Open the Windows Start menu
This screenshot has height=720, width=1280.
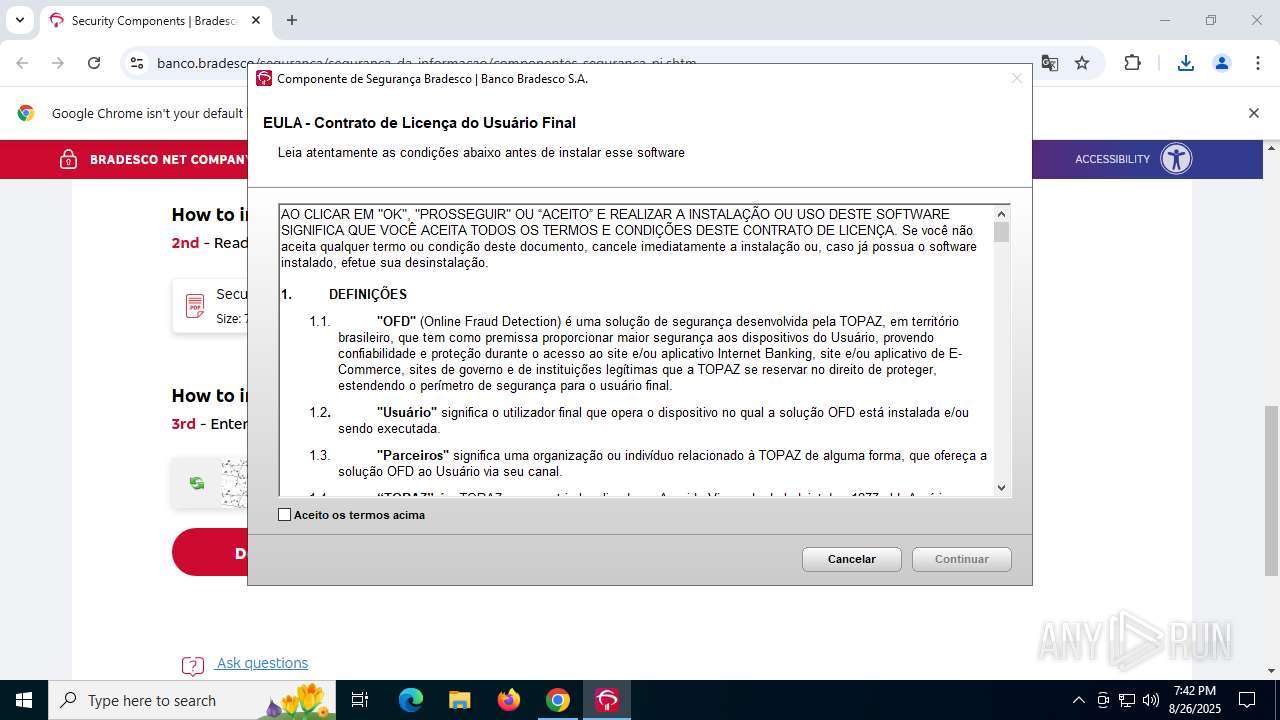point(24,700)
